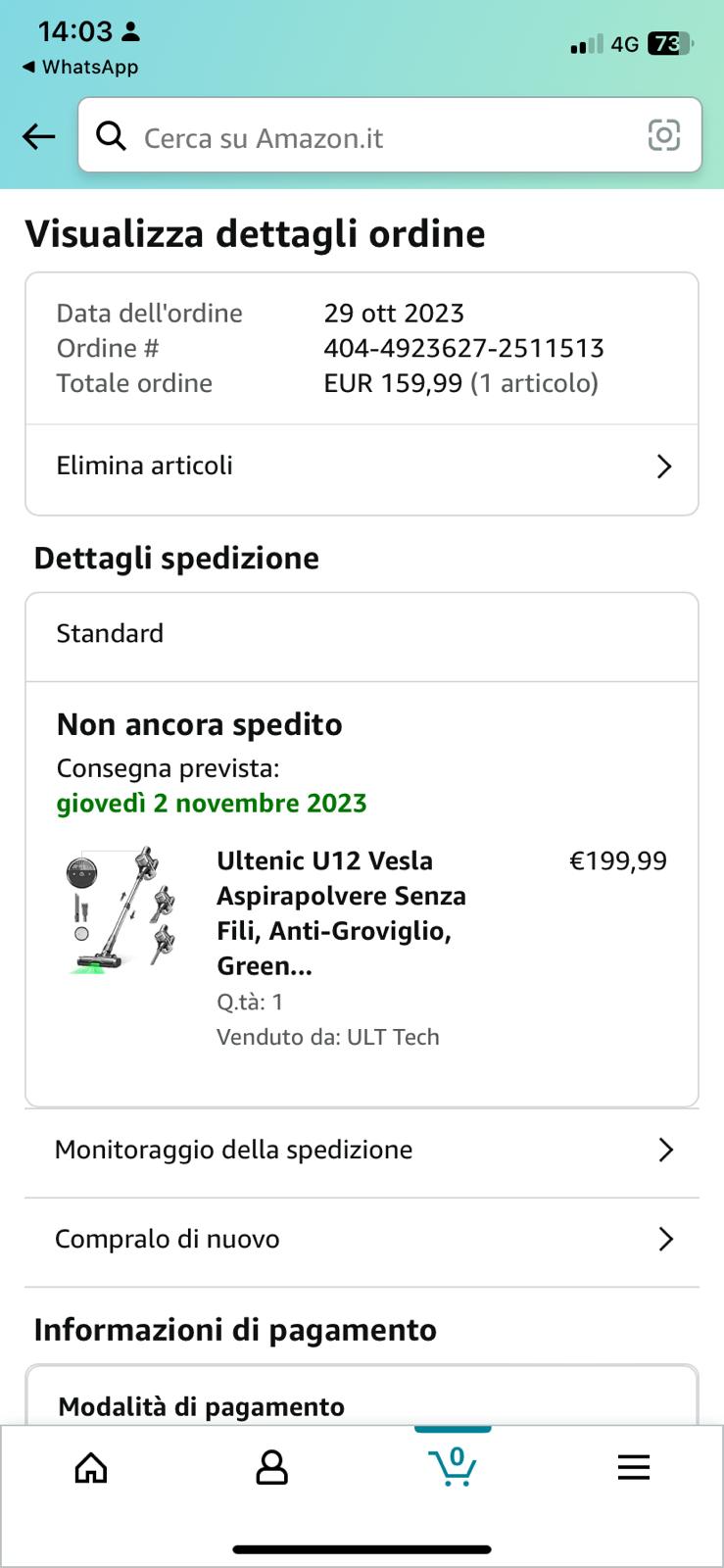
Task: Open the account profile icon
Action: pyautogui.click(x=271, y=1467)
